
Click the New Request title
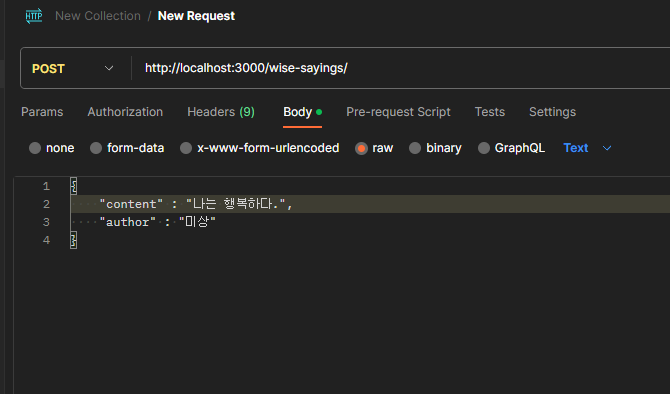[196, 16]
